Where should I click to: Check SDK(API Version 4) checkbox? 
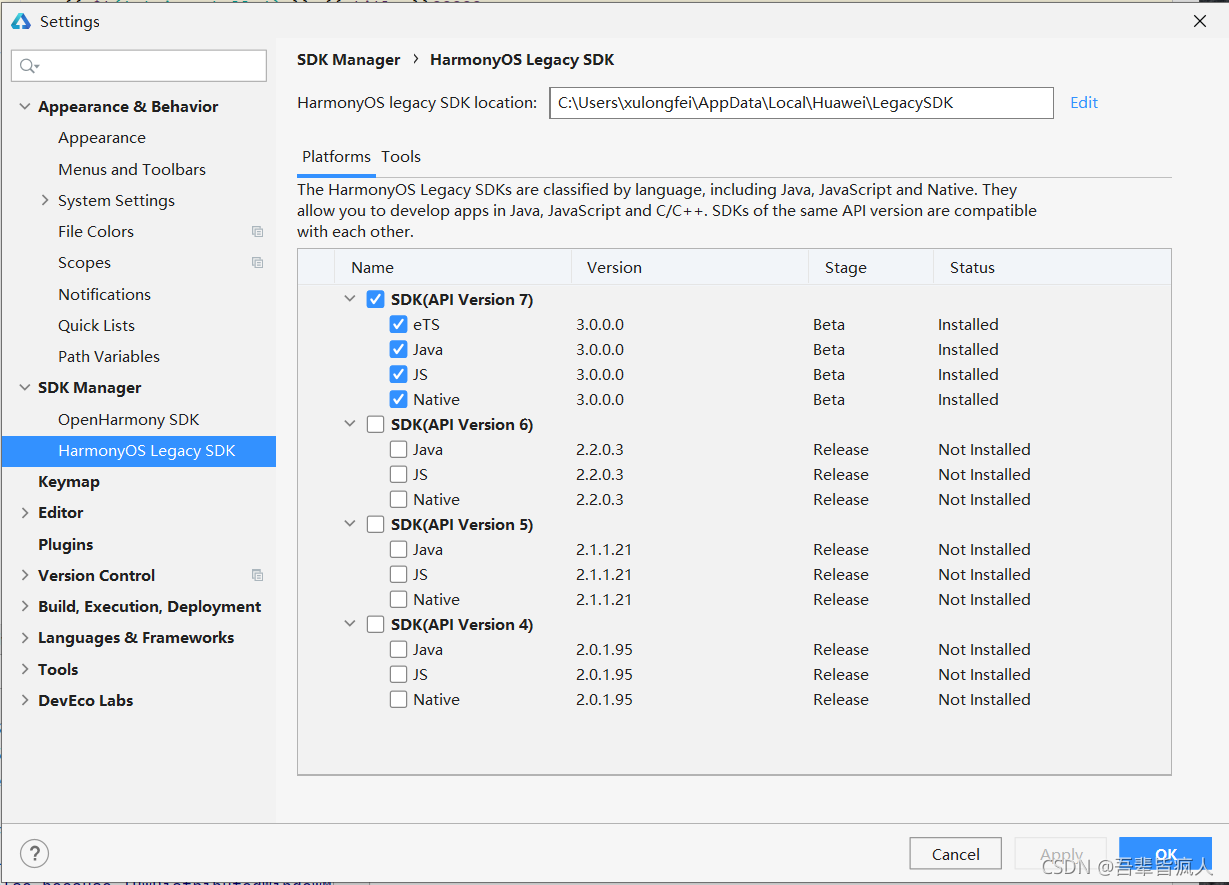[376, 625]
